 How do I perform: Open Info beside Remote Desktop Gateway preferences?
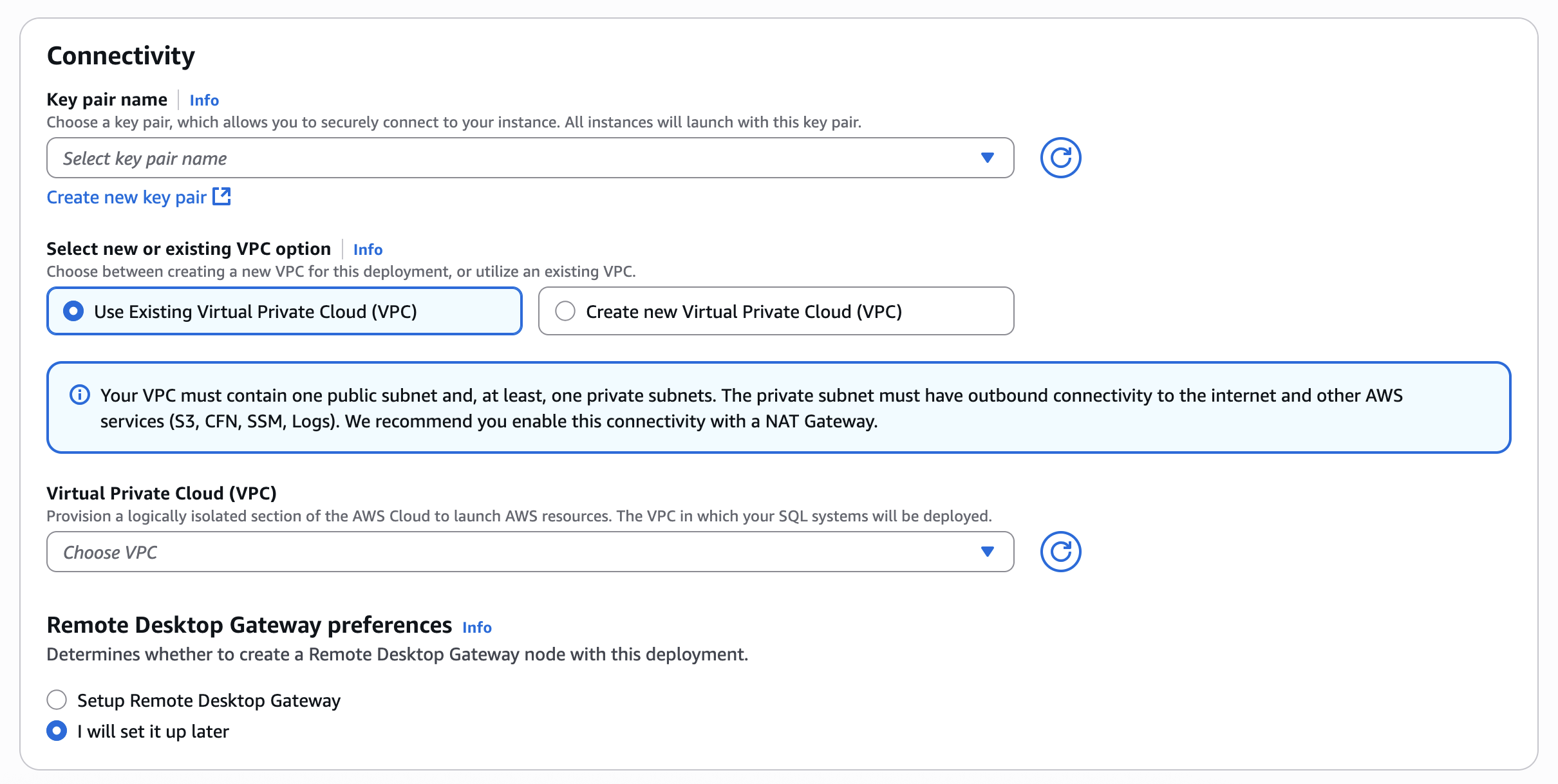click(x=477, y=627)
